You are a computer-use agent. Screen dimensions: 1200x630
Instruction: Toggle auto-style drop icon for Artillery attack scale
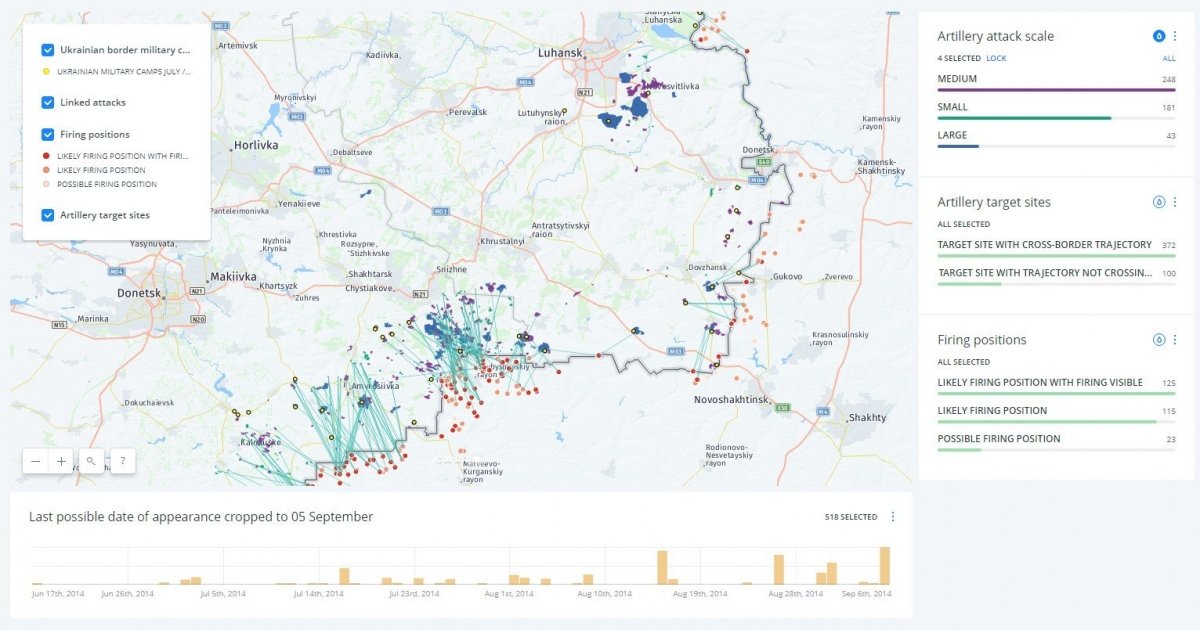point(1159,36)
